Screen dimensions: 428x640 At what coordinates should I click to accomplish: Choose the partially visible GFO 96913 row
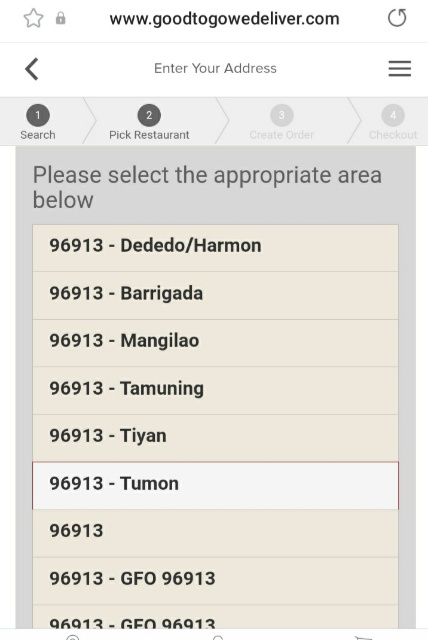click(215, 617)
